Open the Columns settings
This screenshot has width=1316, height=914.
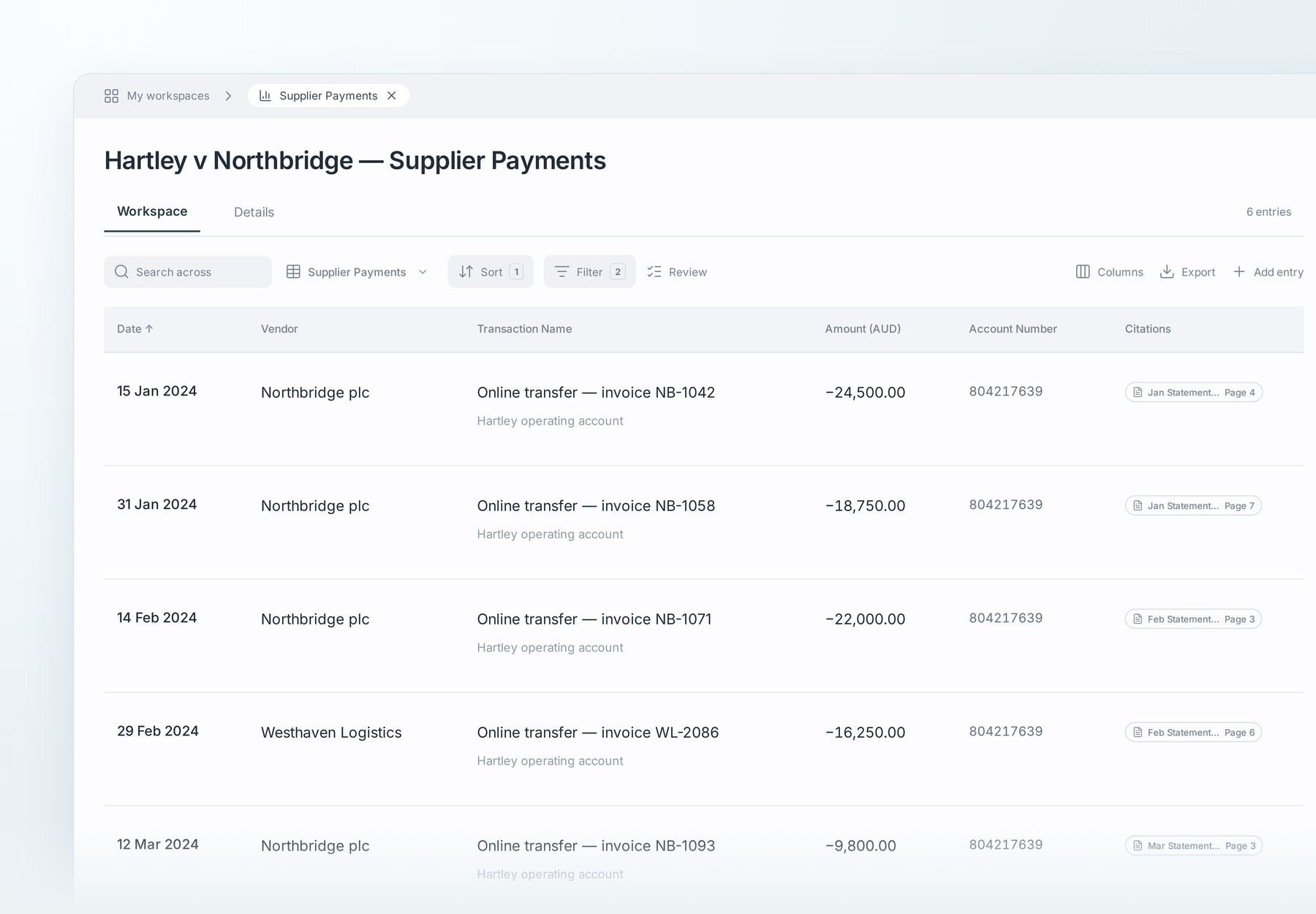[x=1109, y=271]
